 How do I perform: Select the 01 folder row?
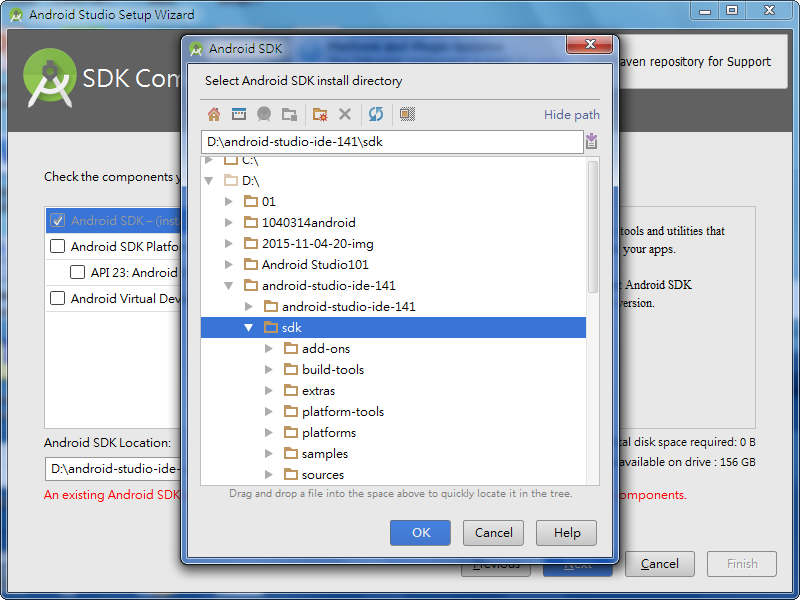click(x=393, y=202)
